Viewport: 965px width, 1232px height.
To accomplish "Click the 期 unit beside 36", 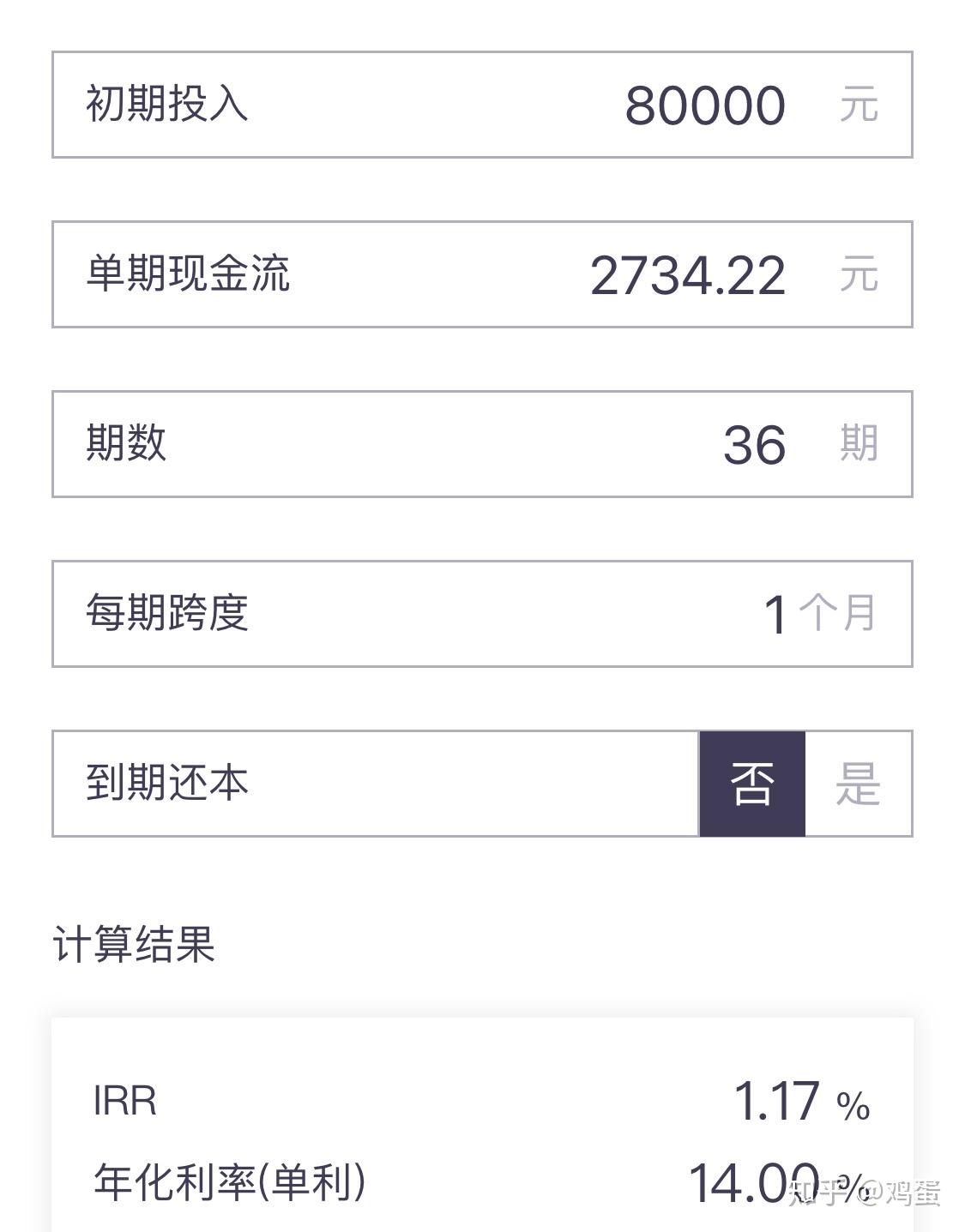I will point(859,444).
